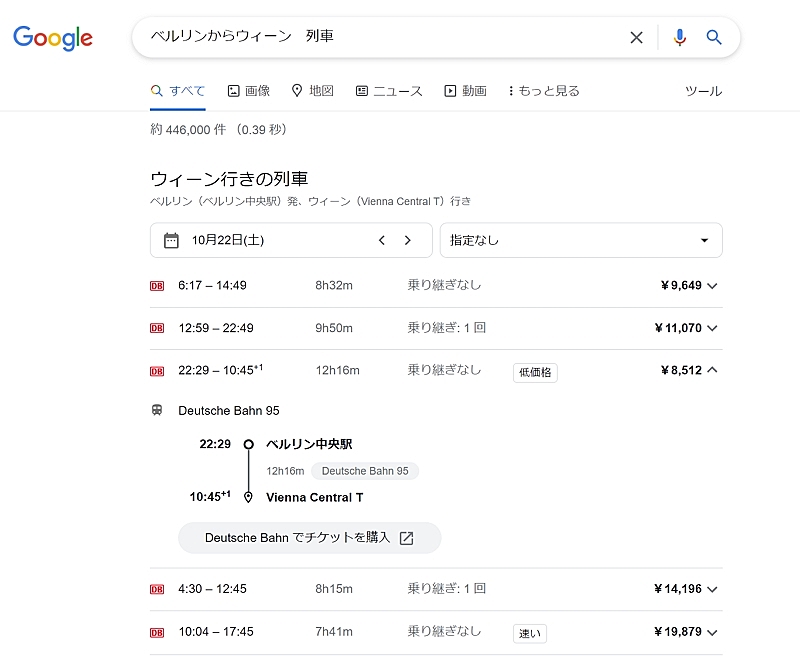Screen dimensions: 800x665
Task: Click the destination pin icon beside Vienna Central T
Action: (248, 497)
